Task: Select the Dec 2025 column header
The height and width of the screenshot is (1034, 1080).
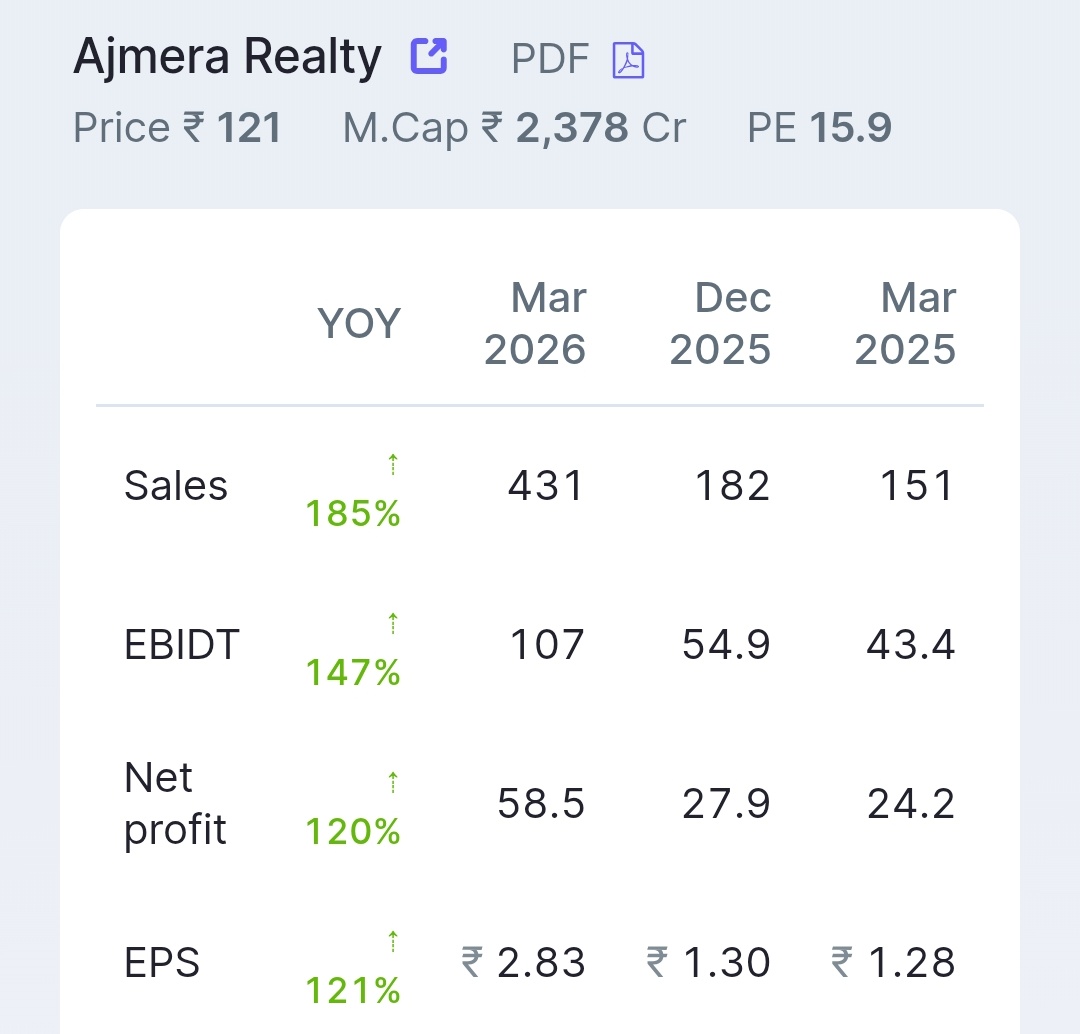Action: [x=720, y=323]
